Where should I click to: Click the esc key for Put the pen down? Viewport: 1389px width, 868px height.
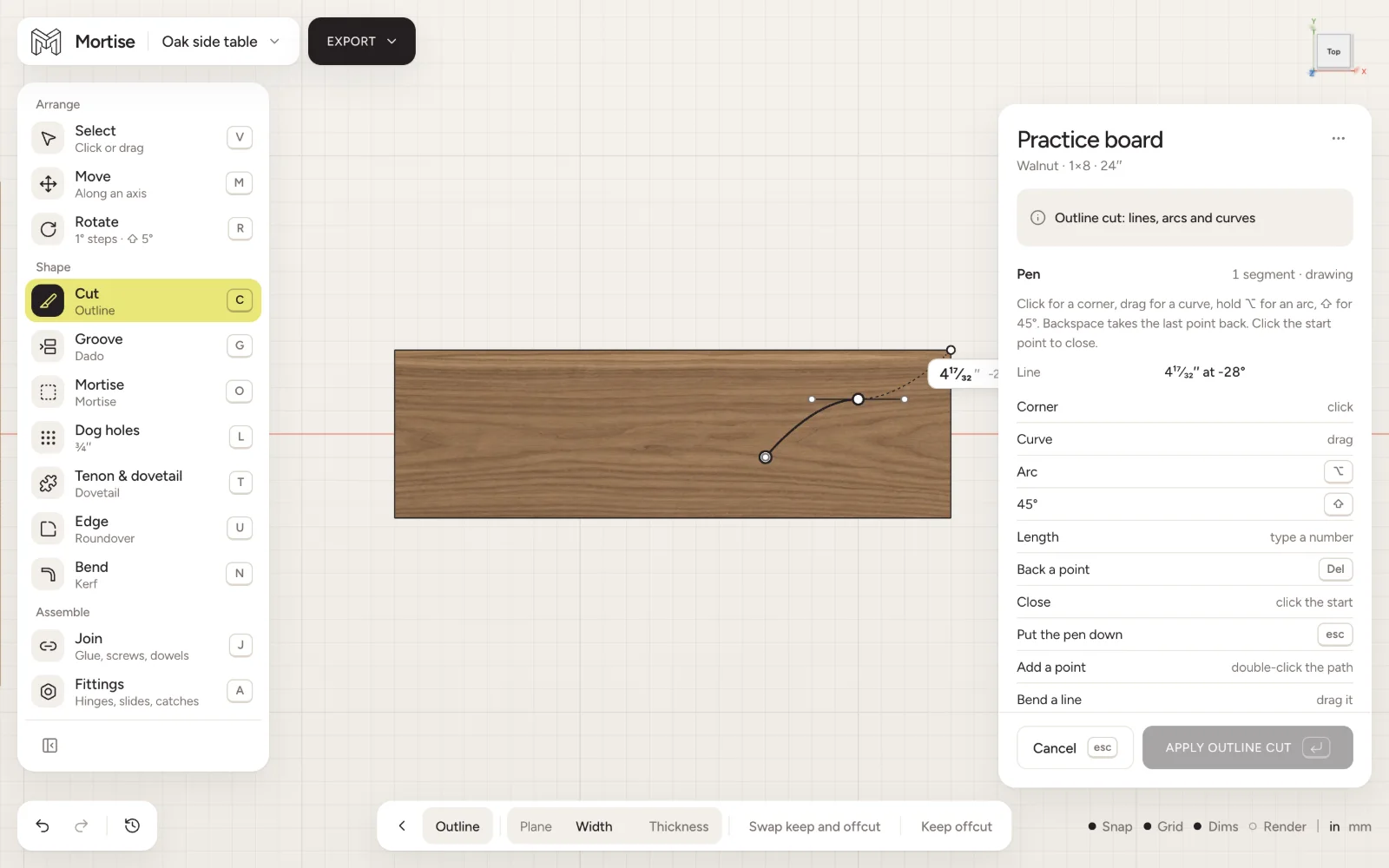click(x=1335, y=635)
